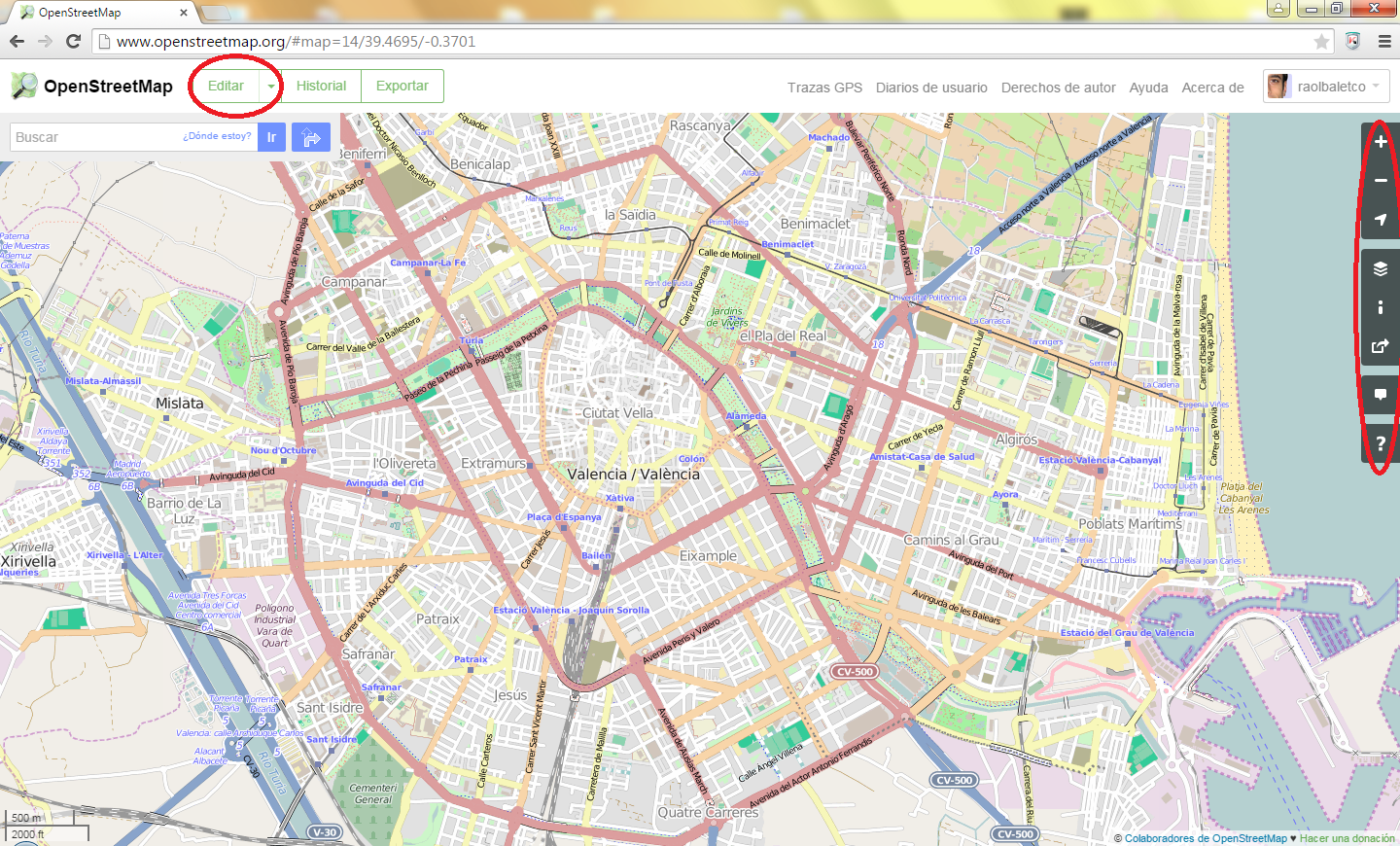Open the Chrome hamburger menu

[x=1384, y=41]
